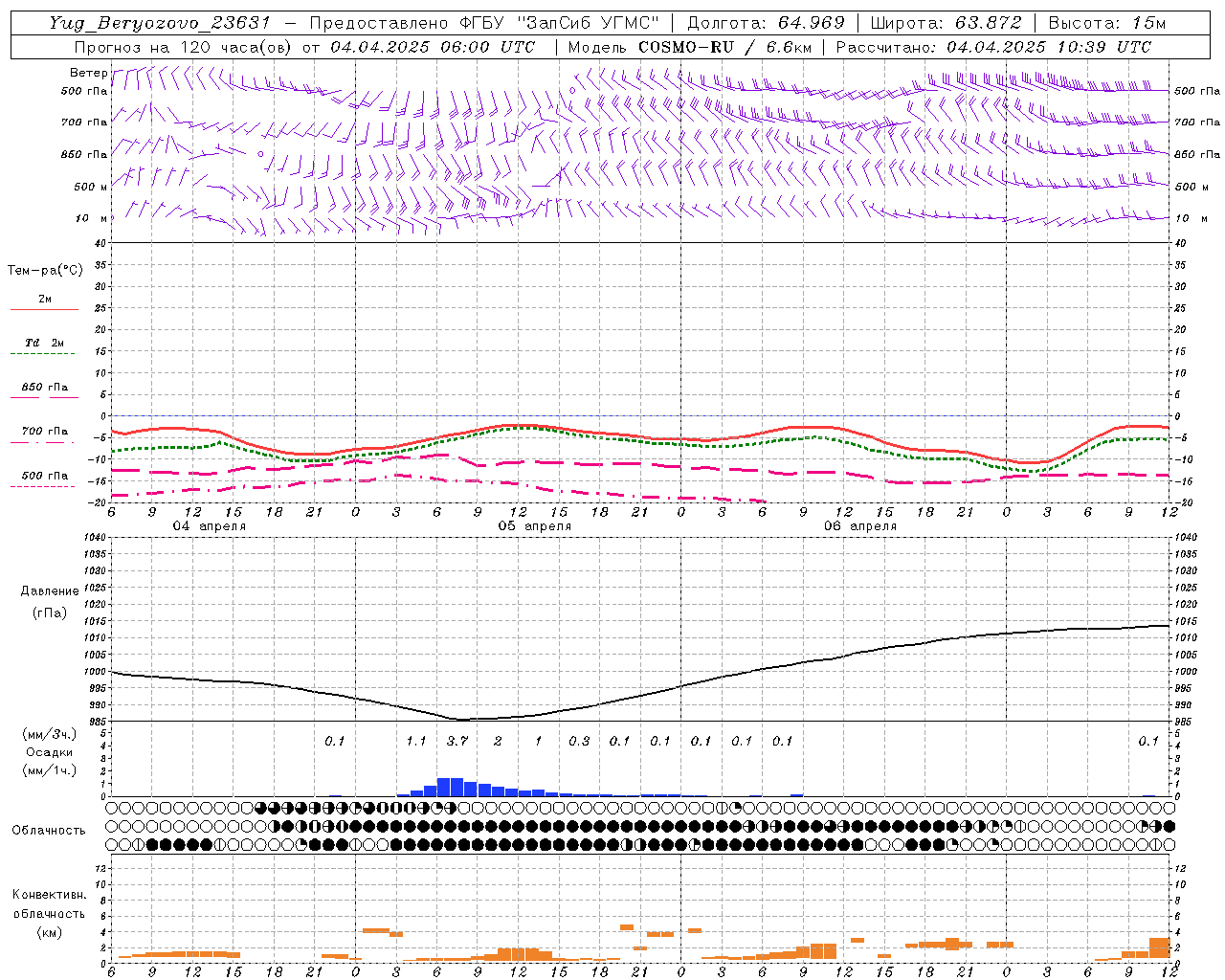Click the Долгота: 64.969 header field
Image resolution: width=1225 pixels, height=980 pixels.
pyautogui.click(x=766, y=23)
